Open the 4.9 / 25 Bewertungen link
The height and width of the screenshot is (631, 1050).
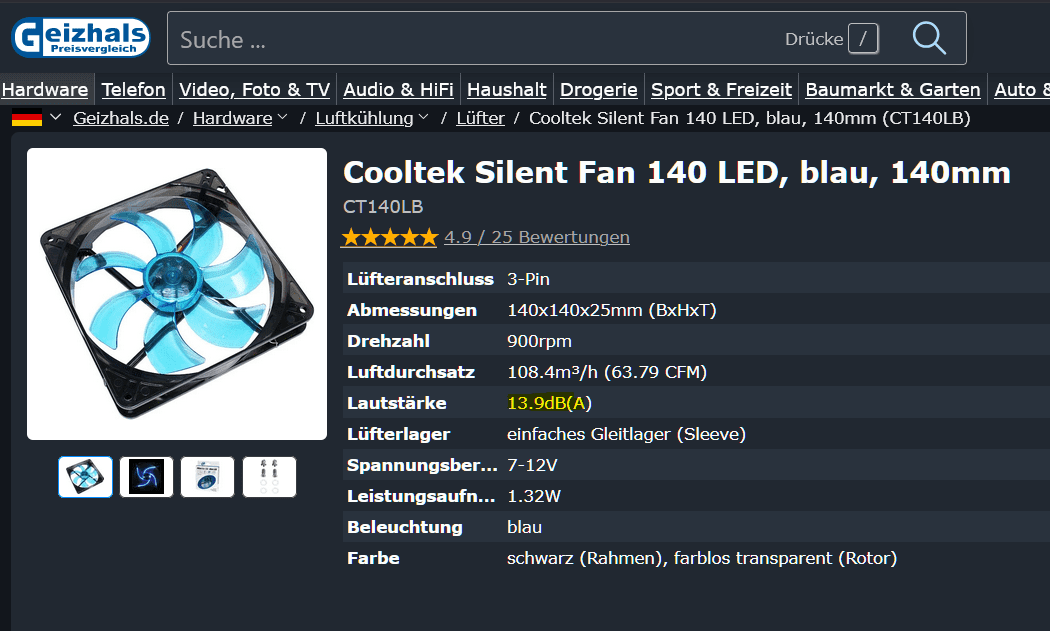(x=537, y=237)
